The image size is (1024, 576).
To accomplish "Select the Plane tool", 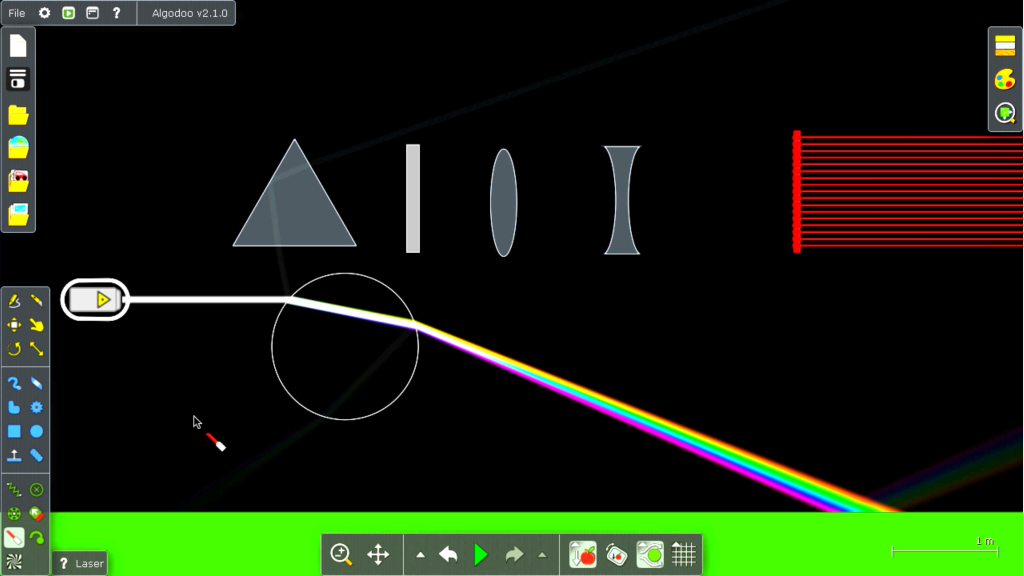I will point(14,455).
